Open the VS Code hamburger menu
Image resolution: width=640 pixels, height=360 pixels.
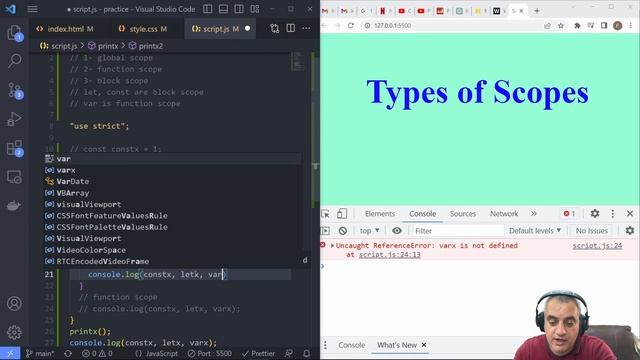[33, 9]
